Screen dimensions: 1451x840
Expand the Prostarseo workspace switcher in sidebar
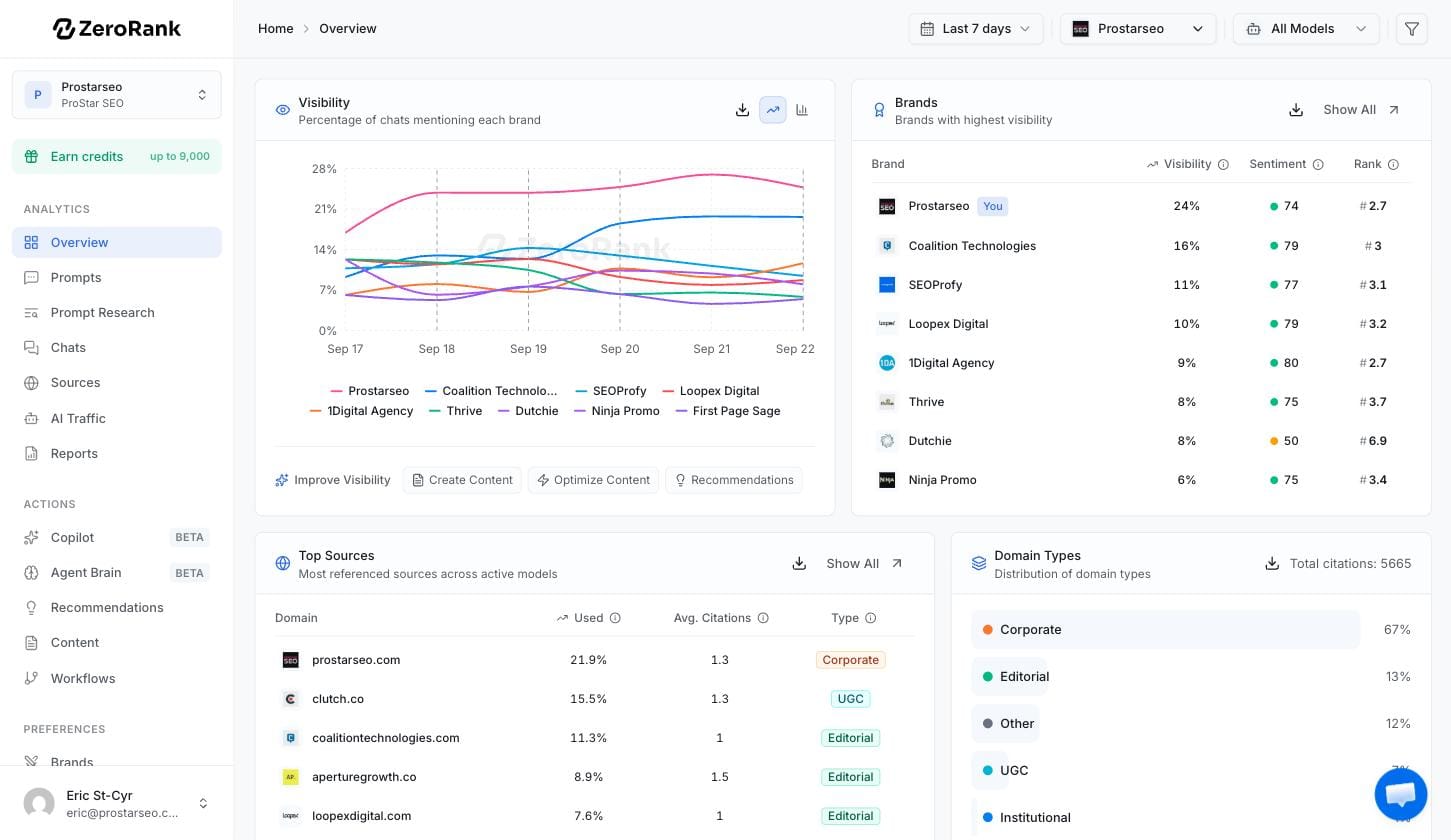coord(117,95)
